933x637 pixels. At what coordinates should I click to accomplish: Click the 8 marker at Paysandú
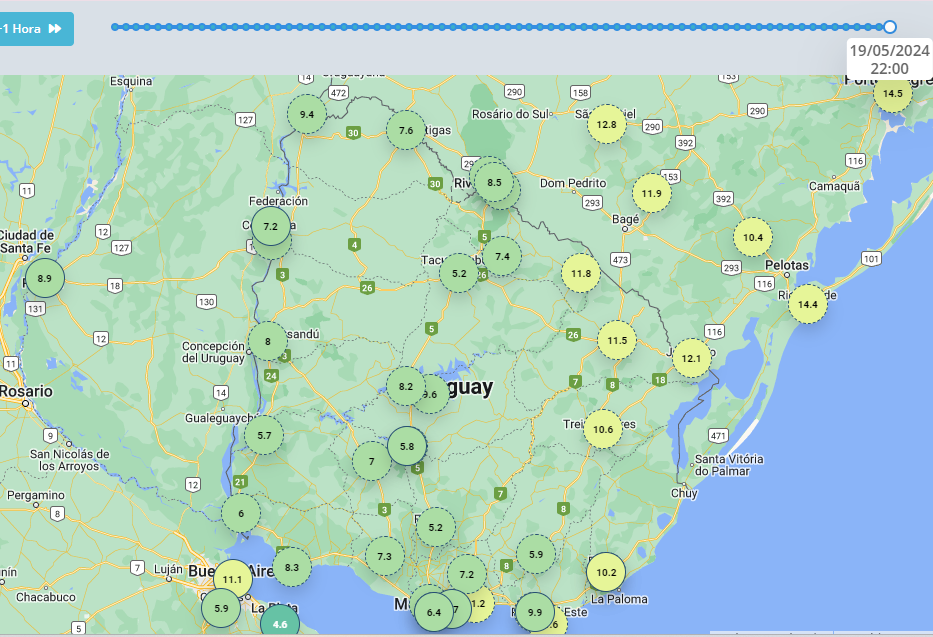pyautogui.click(x=268, y=341)
